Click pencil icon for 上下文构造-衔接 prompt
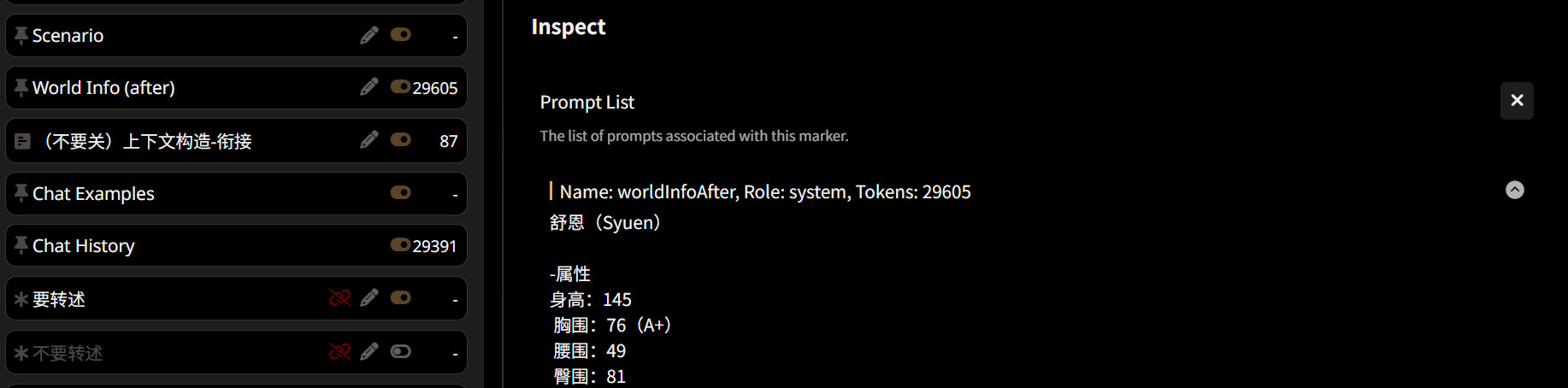This screenshot has height=388, width=1568. pyautogui.click(x=369, y=140)
